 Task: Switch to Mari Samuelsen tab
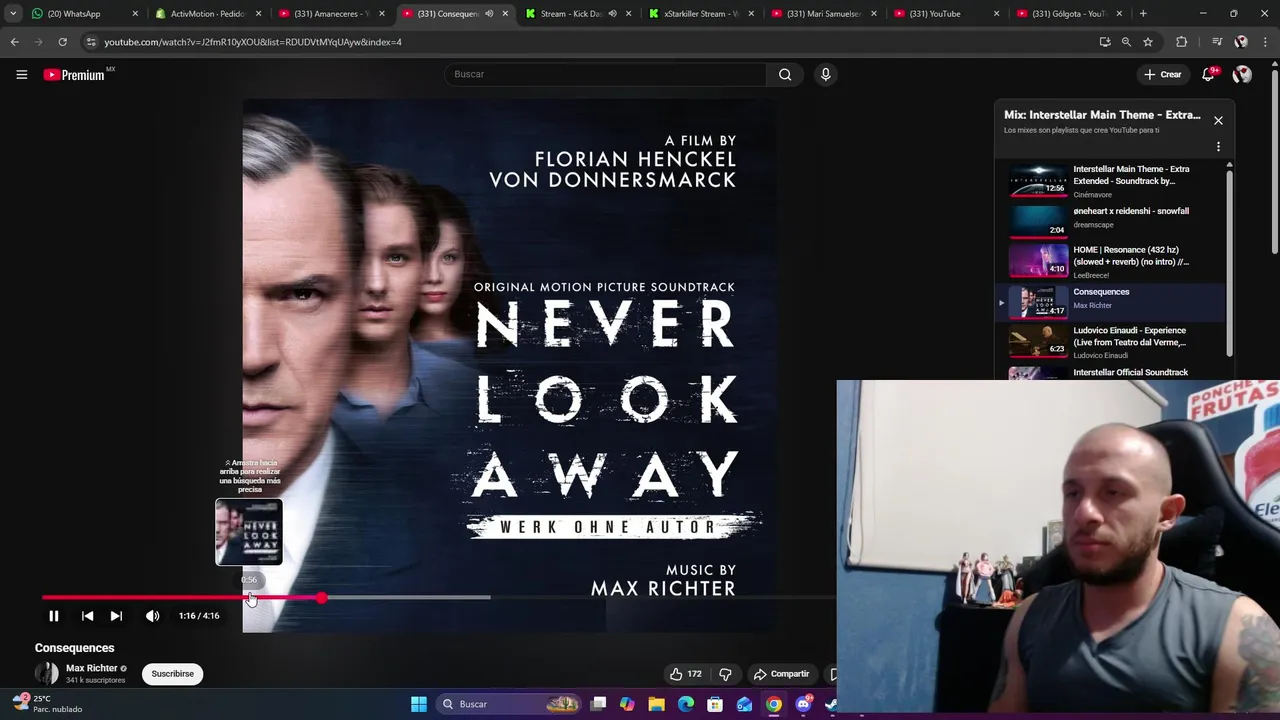[x=825, y=14]
